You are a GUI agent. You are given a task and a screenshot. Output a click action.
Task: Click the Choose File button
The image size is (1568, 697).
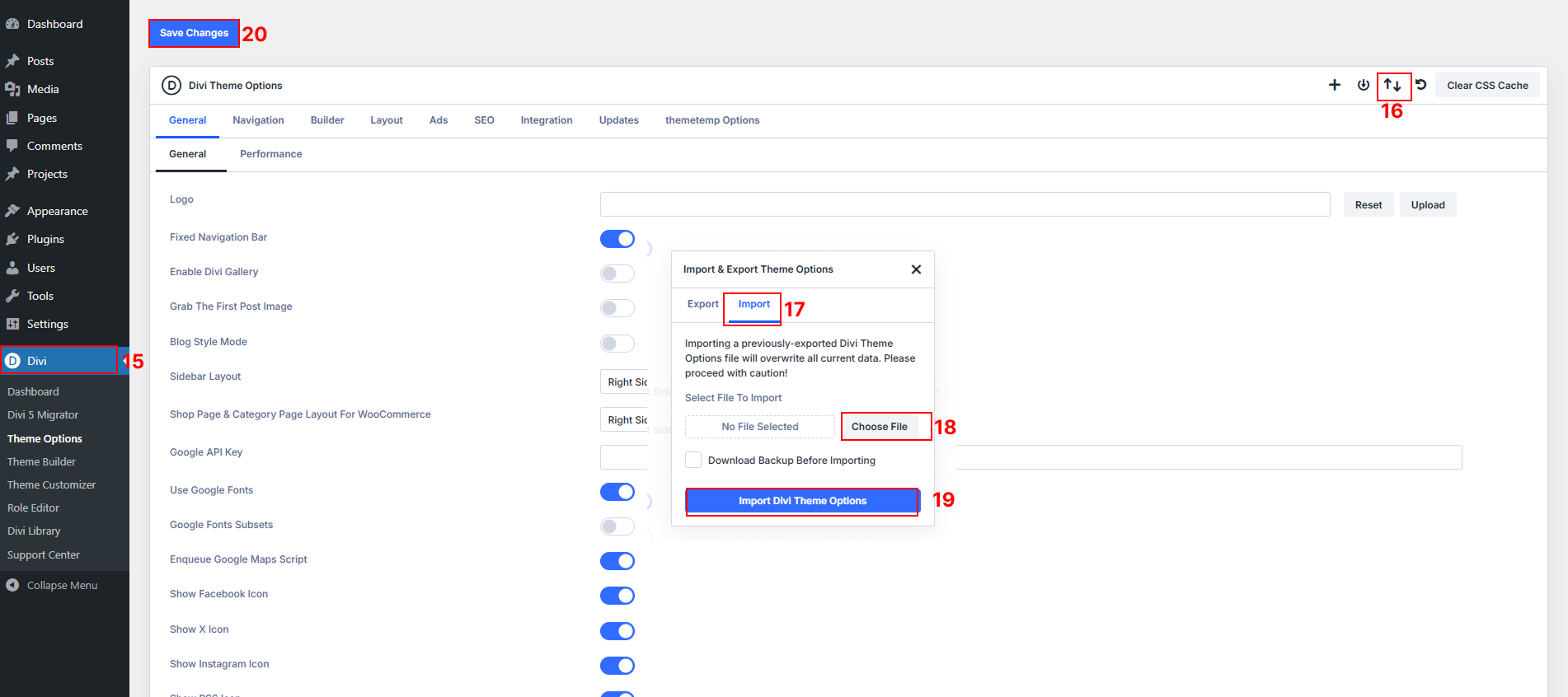click(x=879, y=427)
